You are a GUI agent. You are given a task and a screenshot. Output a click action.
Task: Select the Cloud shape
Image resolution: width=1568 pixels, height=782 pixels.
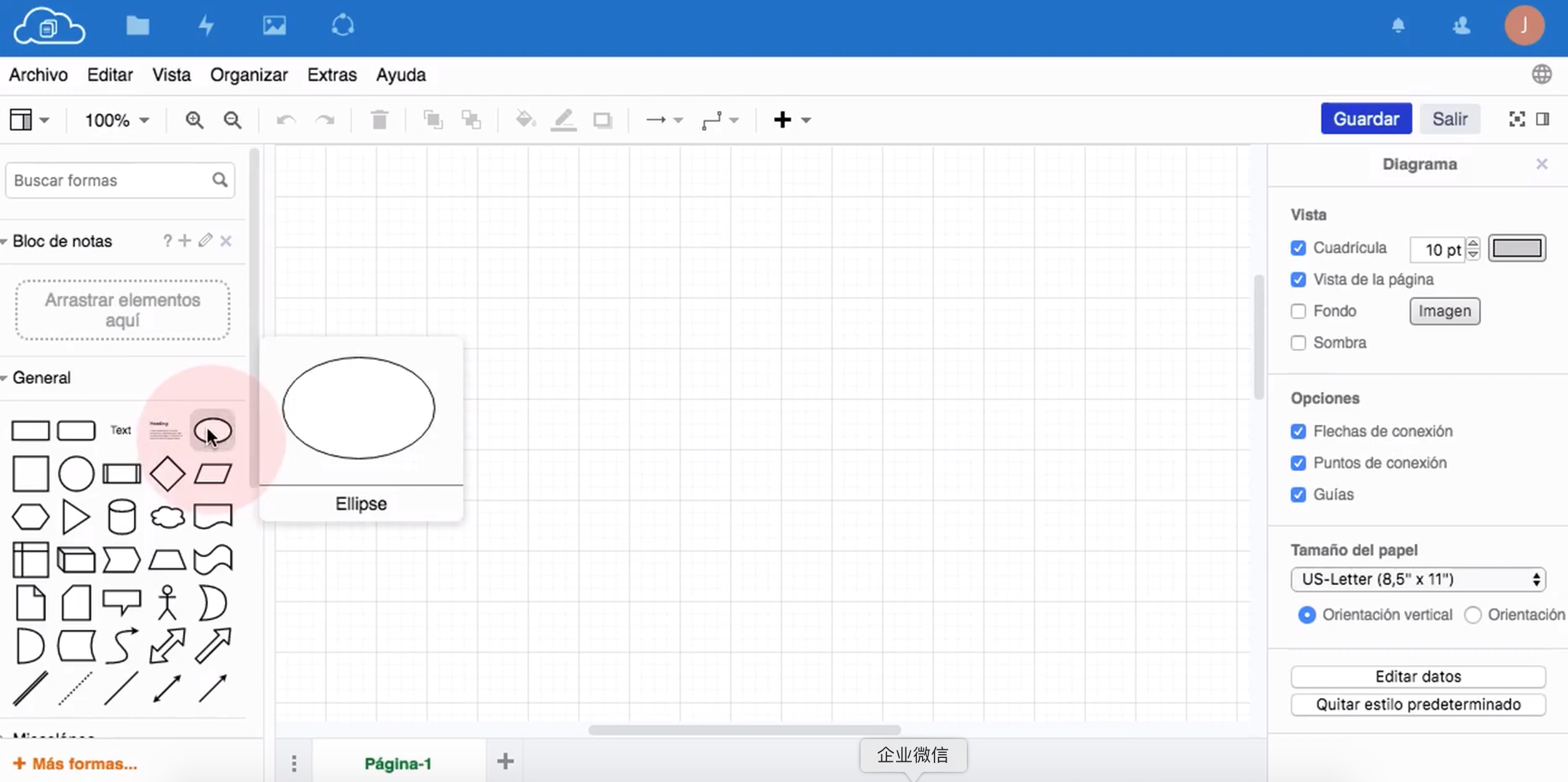coord(167,517)
